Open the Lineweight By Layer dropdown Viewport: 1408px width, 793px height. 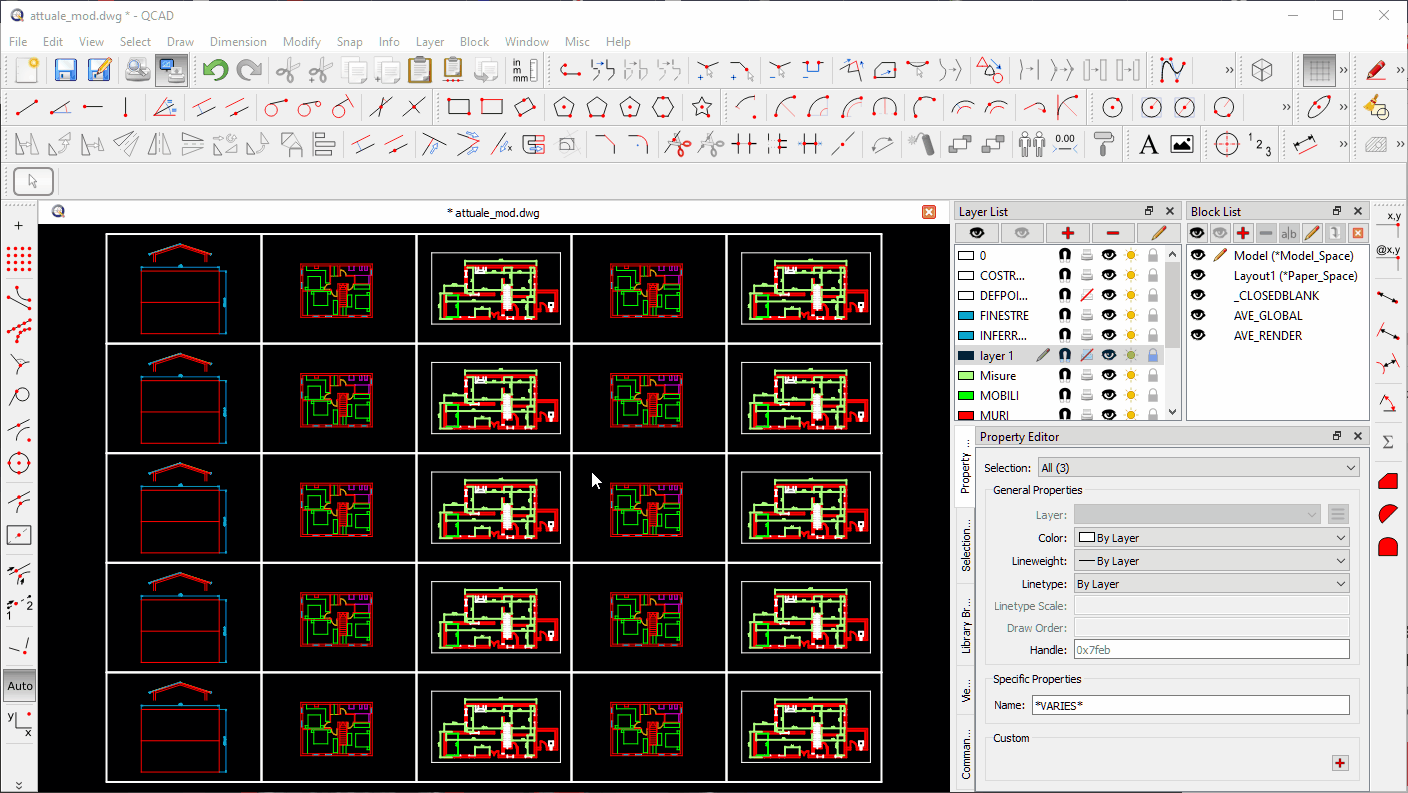coord(1212,561)
